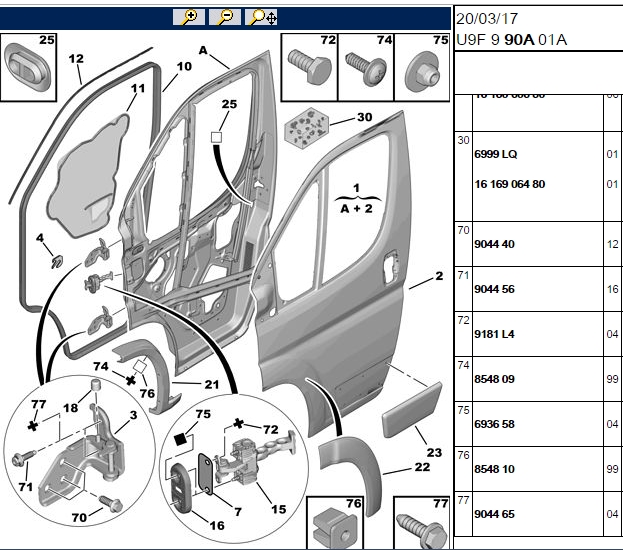Click part number 16 169 064 80
Viewport: 623px width, 550px height.
(x=509, y=184)
